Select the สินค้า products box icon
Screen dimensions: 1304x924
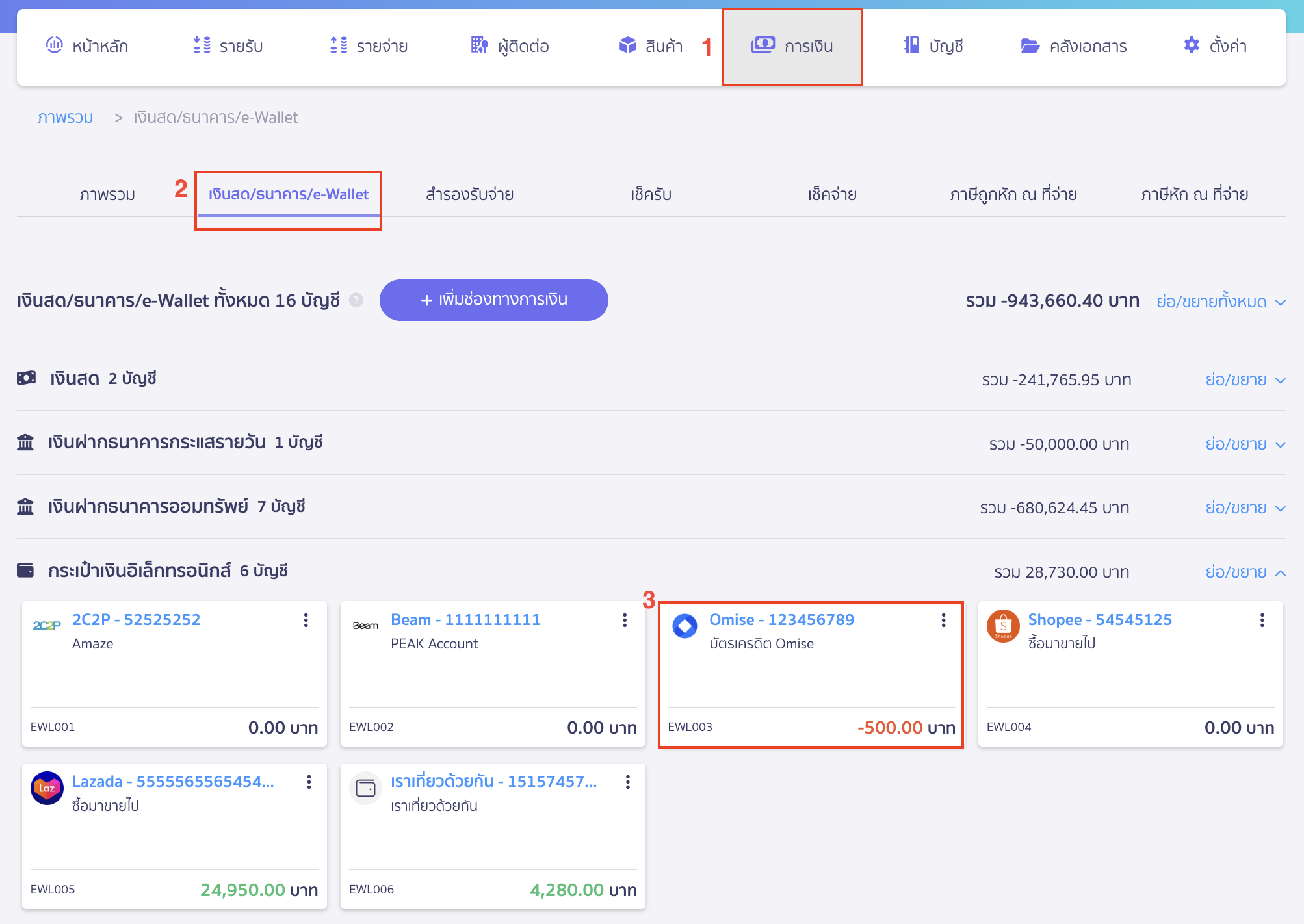pyautogui.click(x=627, y=45)
